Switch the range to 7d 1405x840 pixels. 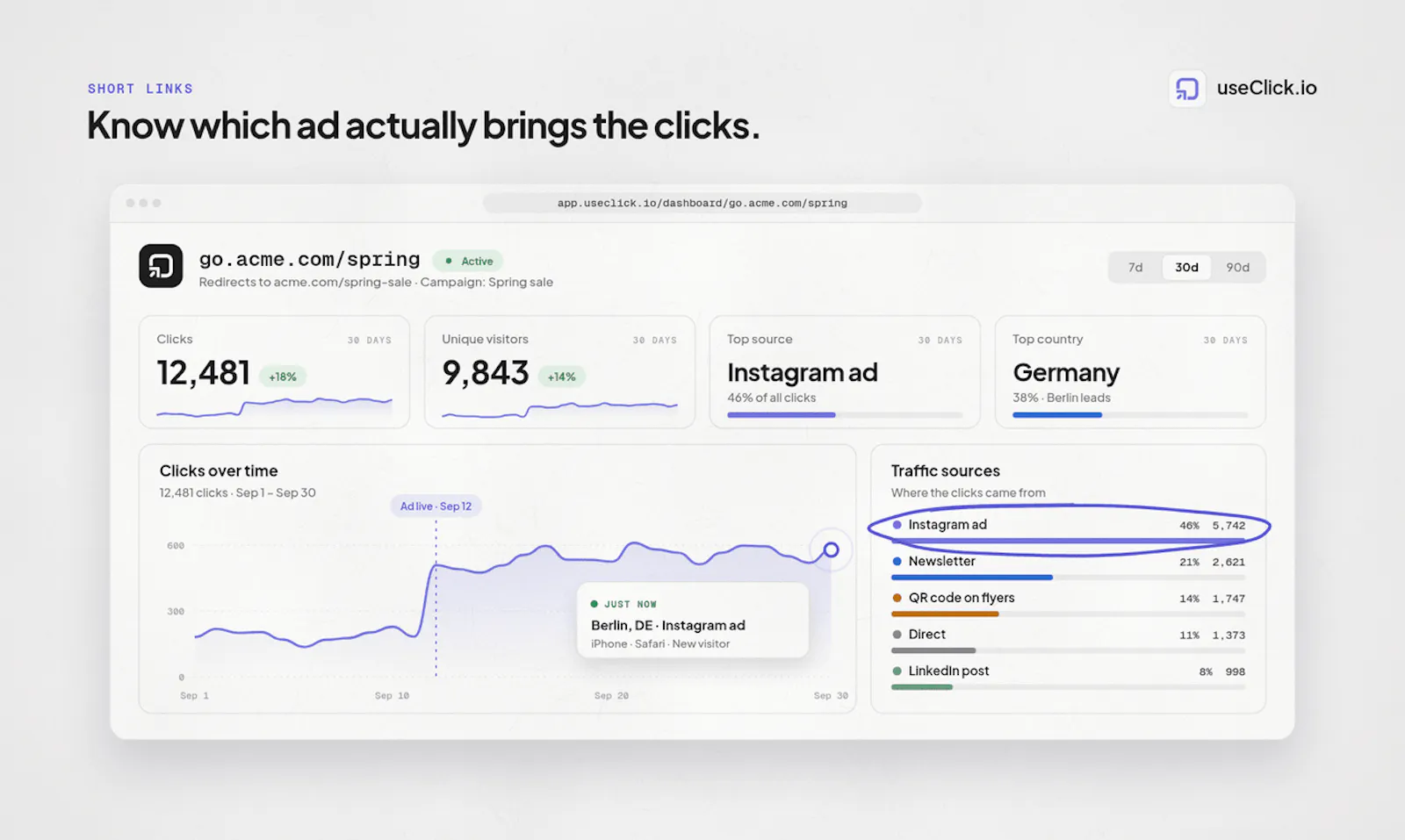pyautogui.click(x=1135, y=268)
